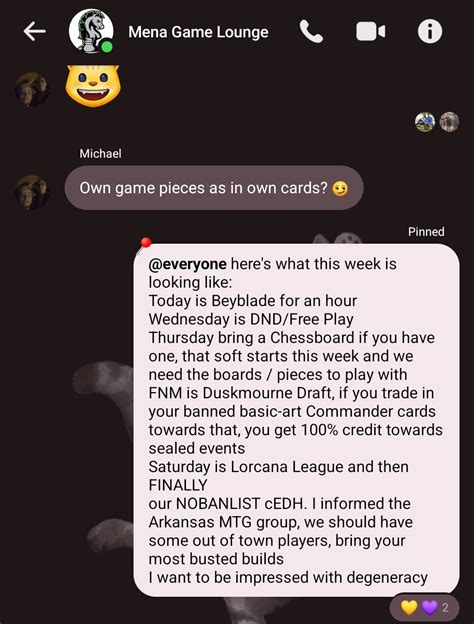Open the purple heart reaction

(429, 608)
